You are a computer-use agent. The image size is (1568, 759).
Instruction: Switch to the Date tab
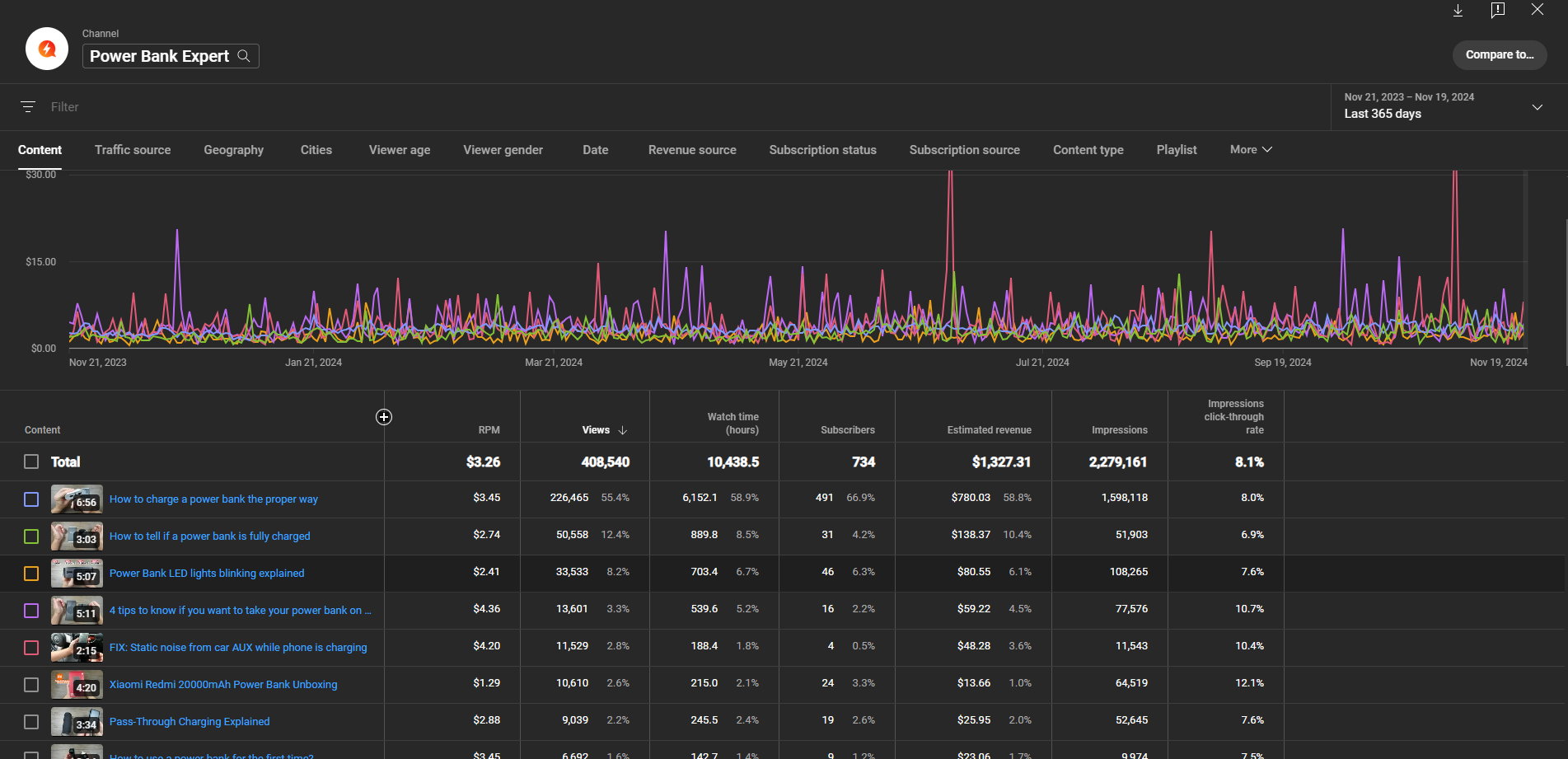(596, 150)
